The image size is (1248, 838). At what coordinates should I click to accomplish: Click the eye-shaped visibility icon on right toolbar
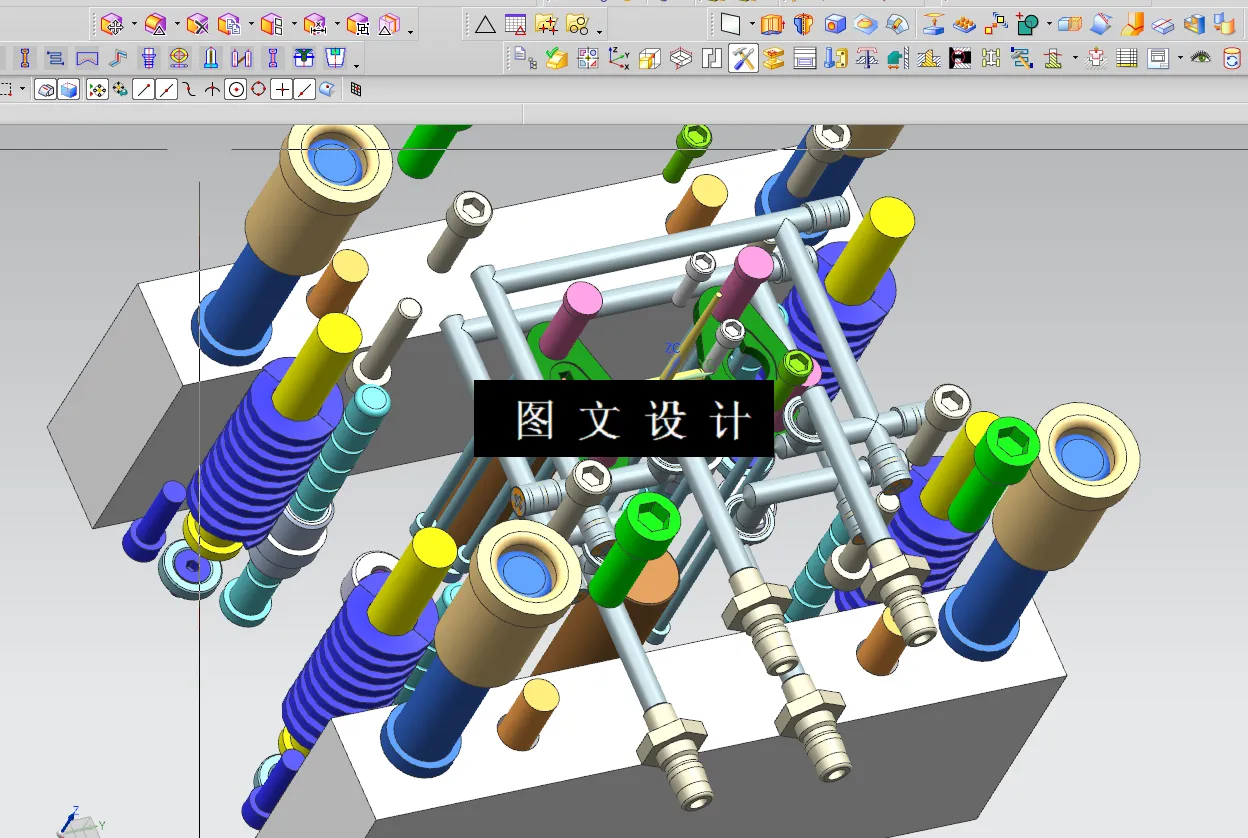tap(1201, 58)
